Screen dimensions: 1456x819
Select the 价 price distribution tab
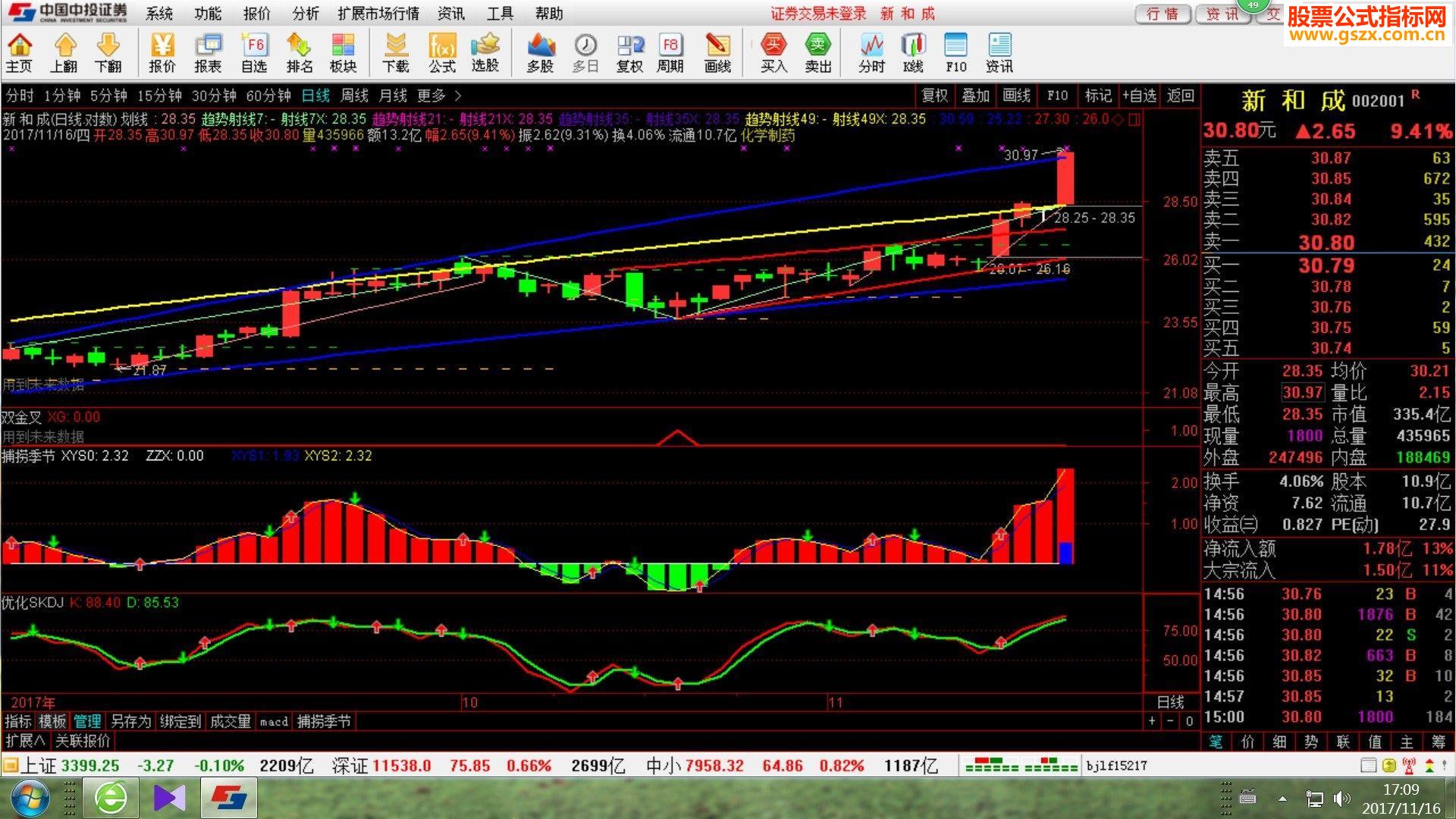(1247, 742)
